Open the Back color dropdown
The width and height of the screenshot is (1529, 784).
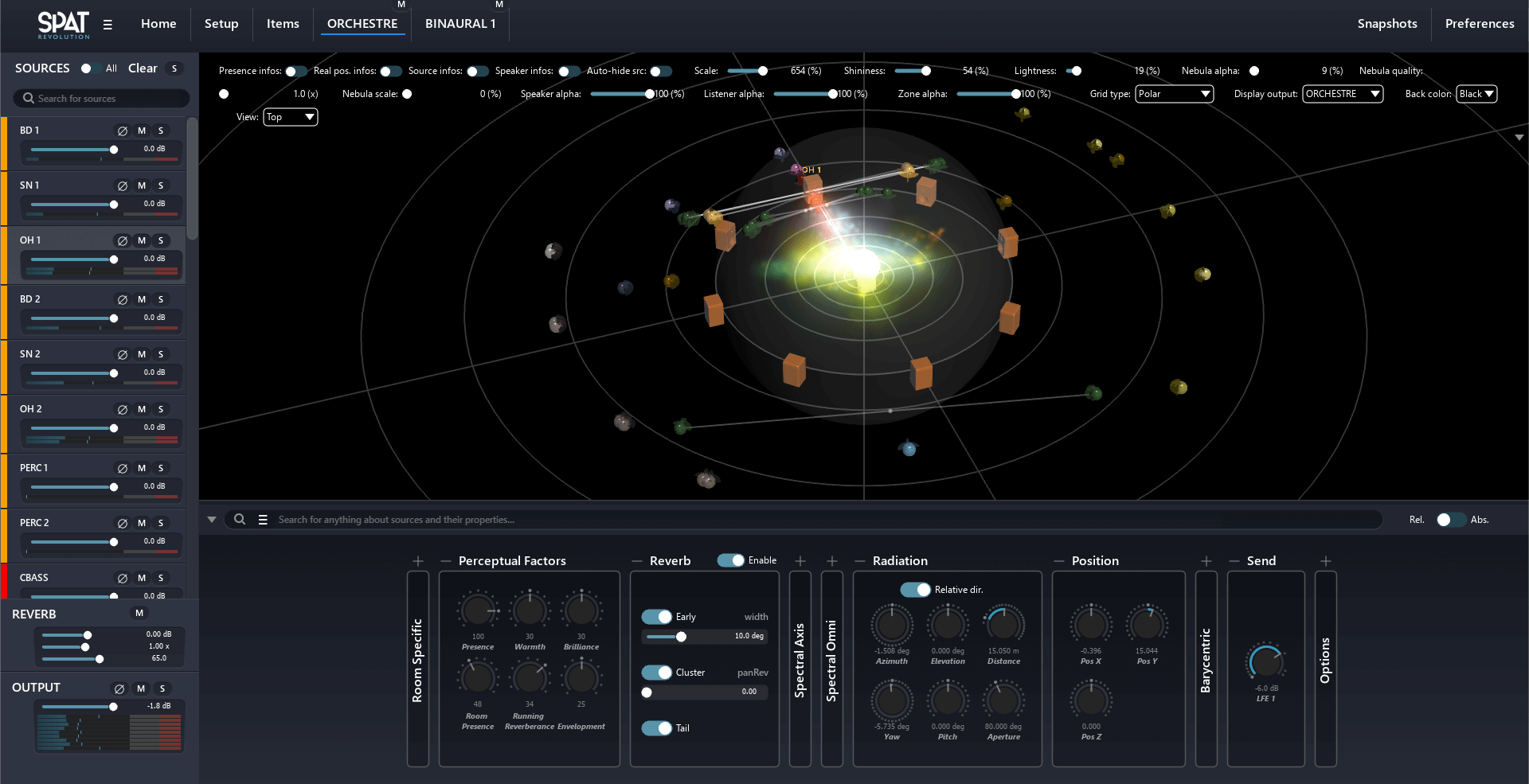point(1476,94)
